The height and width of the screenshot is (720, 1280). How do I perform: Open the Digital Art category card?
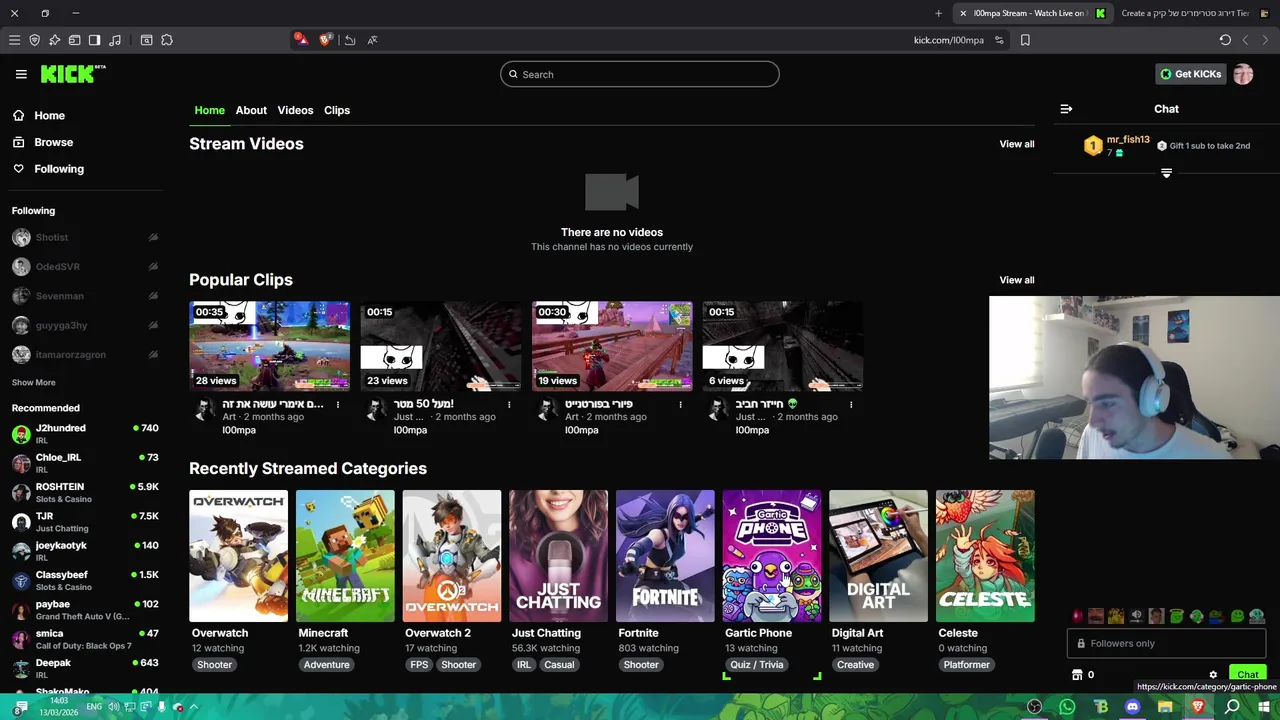click(x=878, y=556)
